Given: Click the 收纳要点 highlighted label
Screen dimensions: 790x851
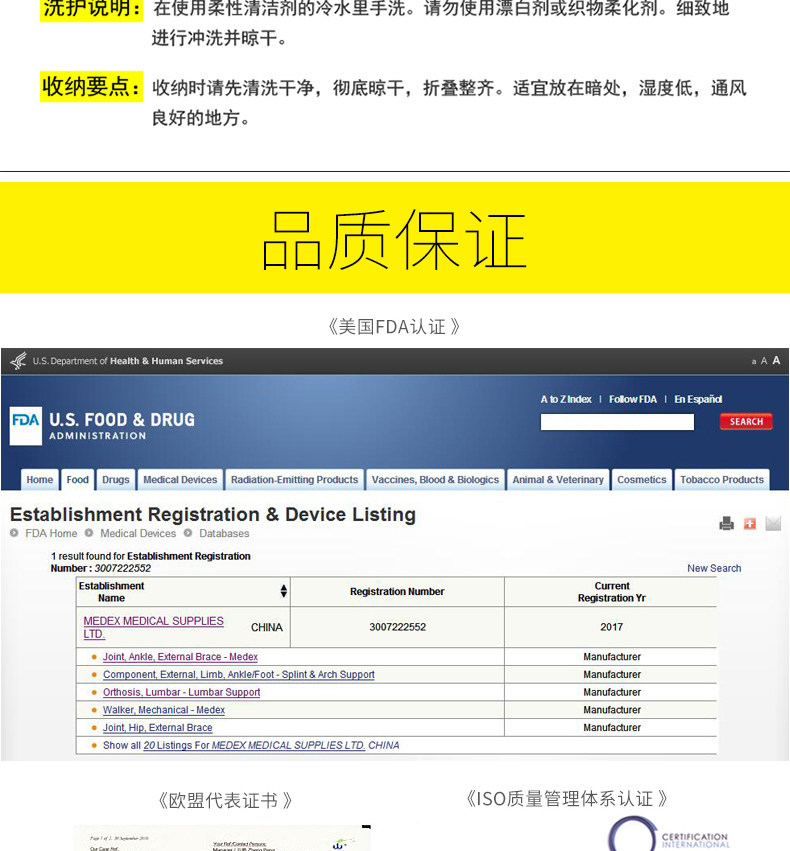Looking at the screenshot, I should pyautogui.click(x=91, y=87).
